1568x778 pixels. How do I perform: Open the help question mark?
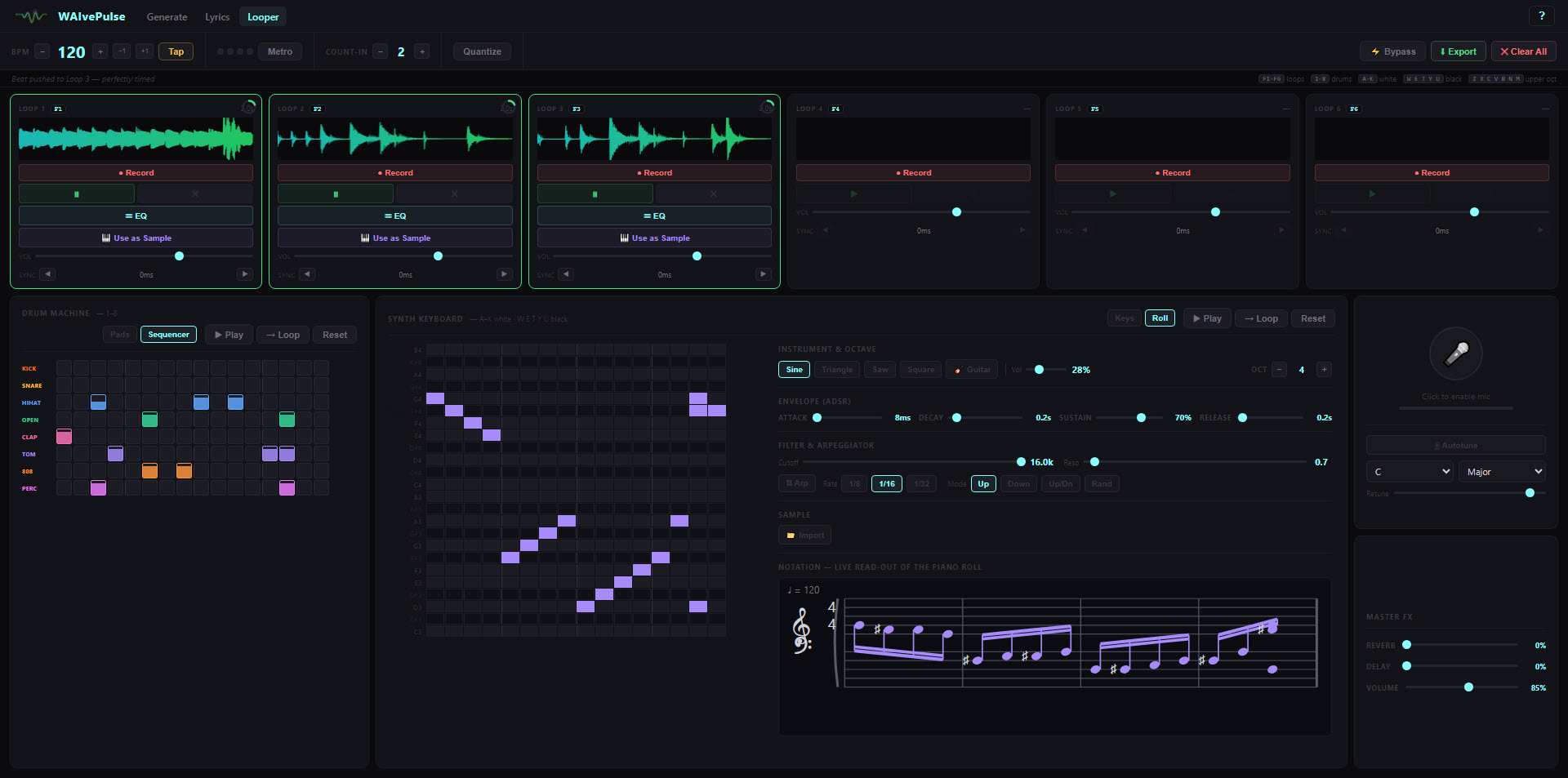[x=1542, y=16]
